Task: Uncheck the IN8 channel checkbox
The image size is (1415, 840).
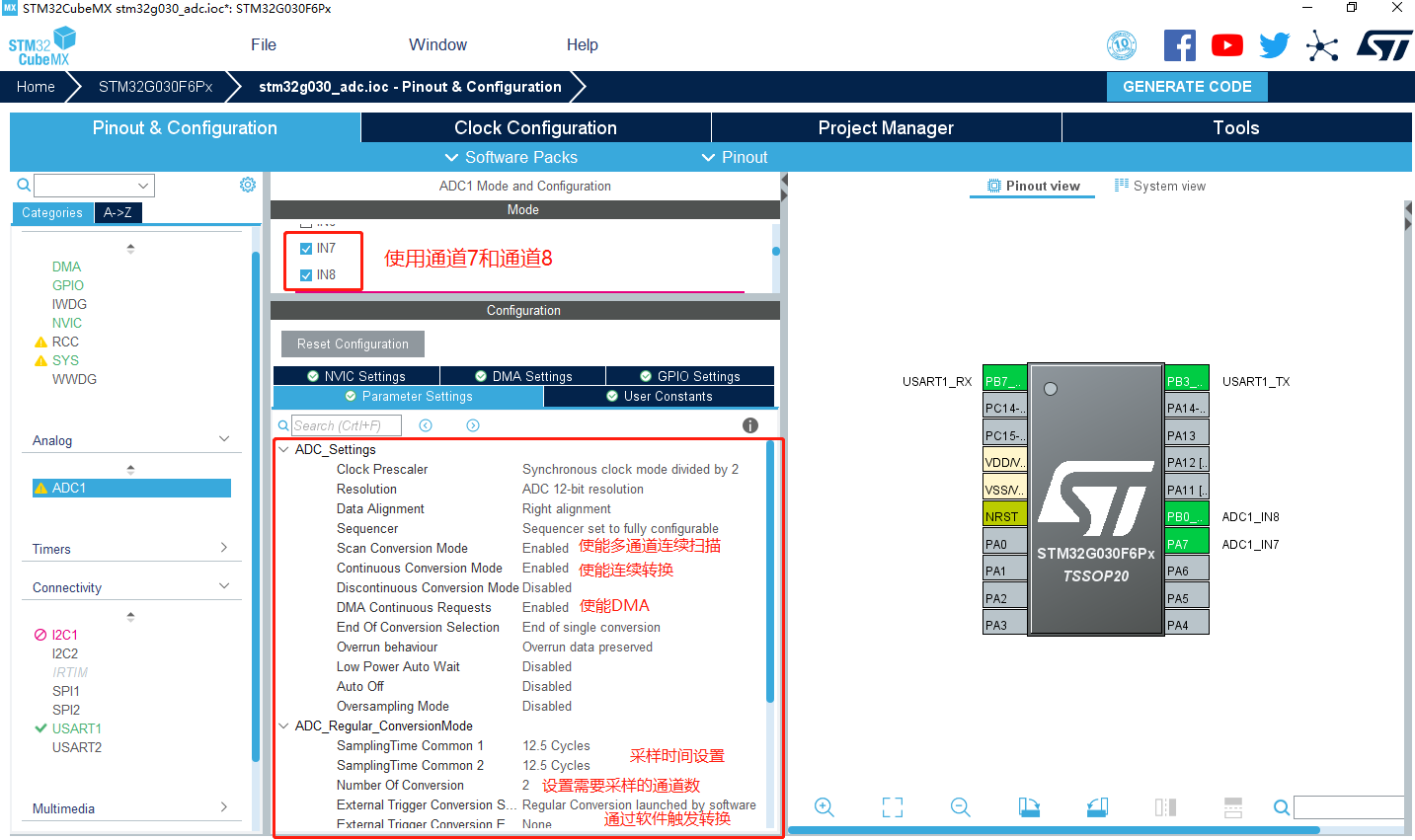Action: click(306, 275)
